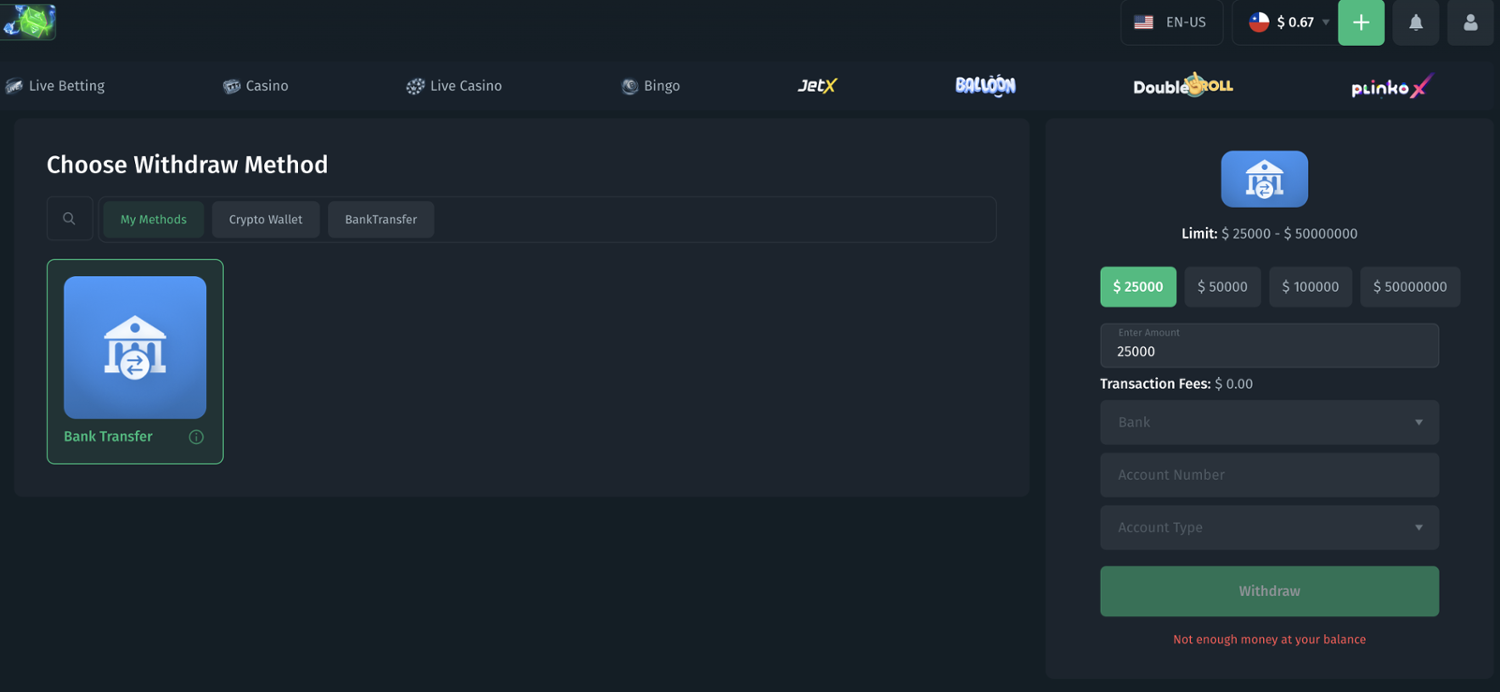Open the Balloon game logo
Image resolution: width=1500 pixels, height=692 pixels.
pos(985,86)
